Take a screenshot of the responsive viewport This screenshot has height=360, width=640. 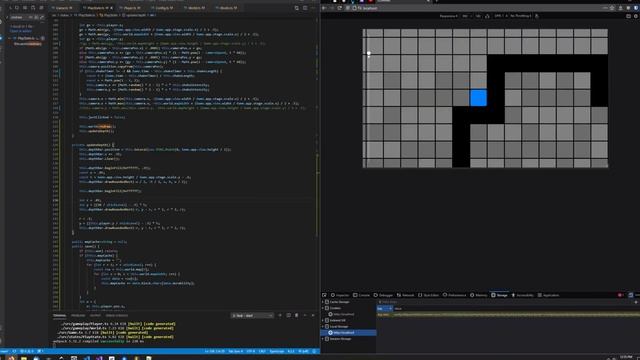pyautogui.click(x=628, y=16)
